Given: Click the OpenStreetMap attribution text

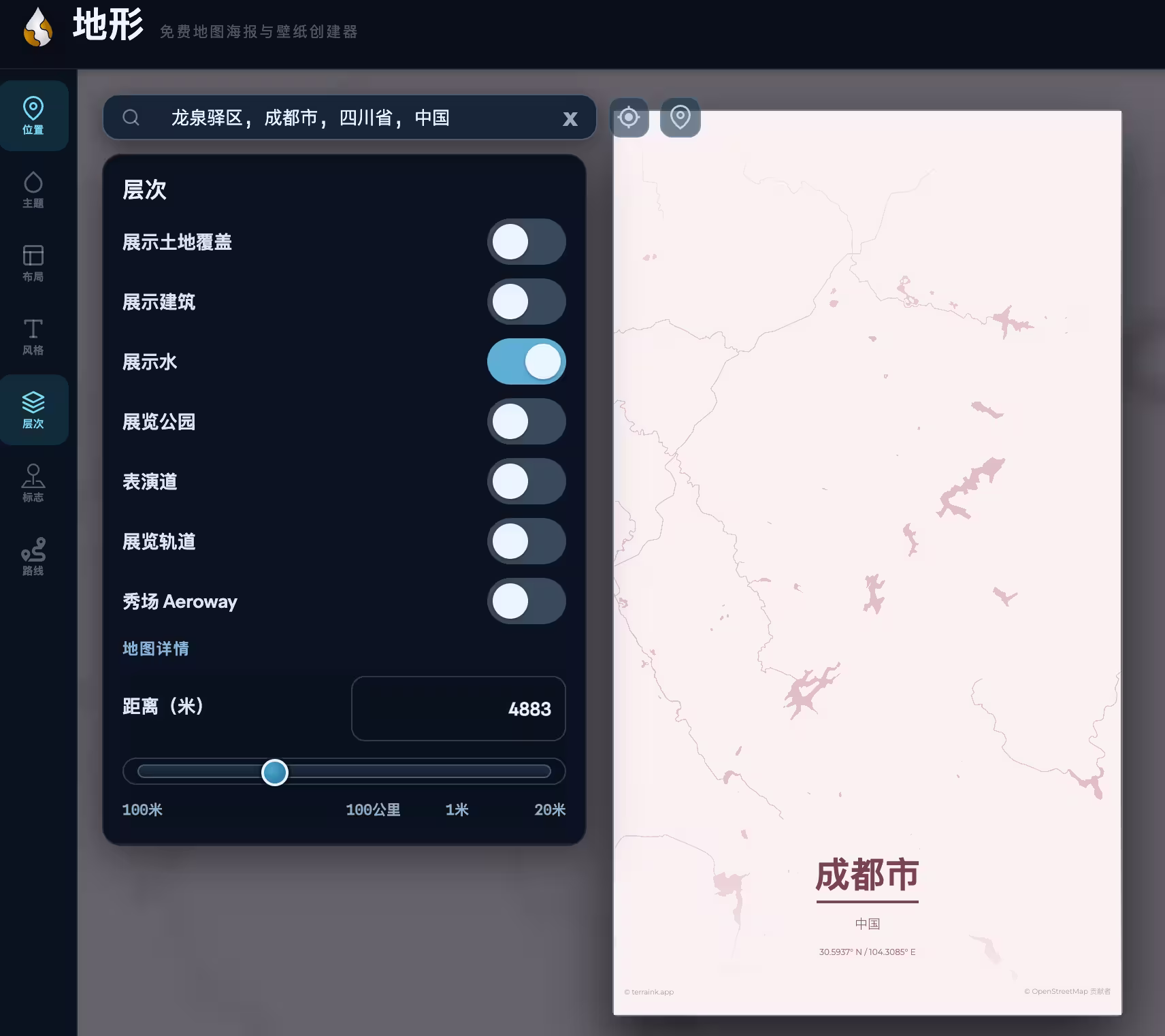Looking at the screenshot, I should pos(1067,991).
